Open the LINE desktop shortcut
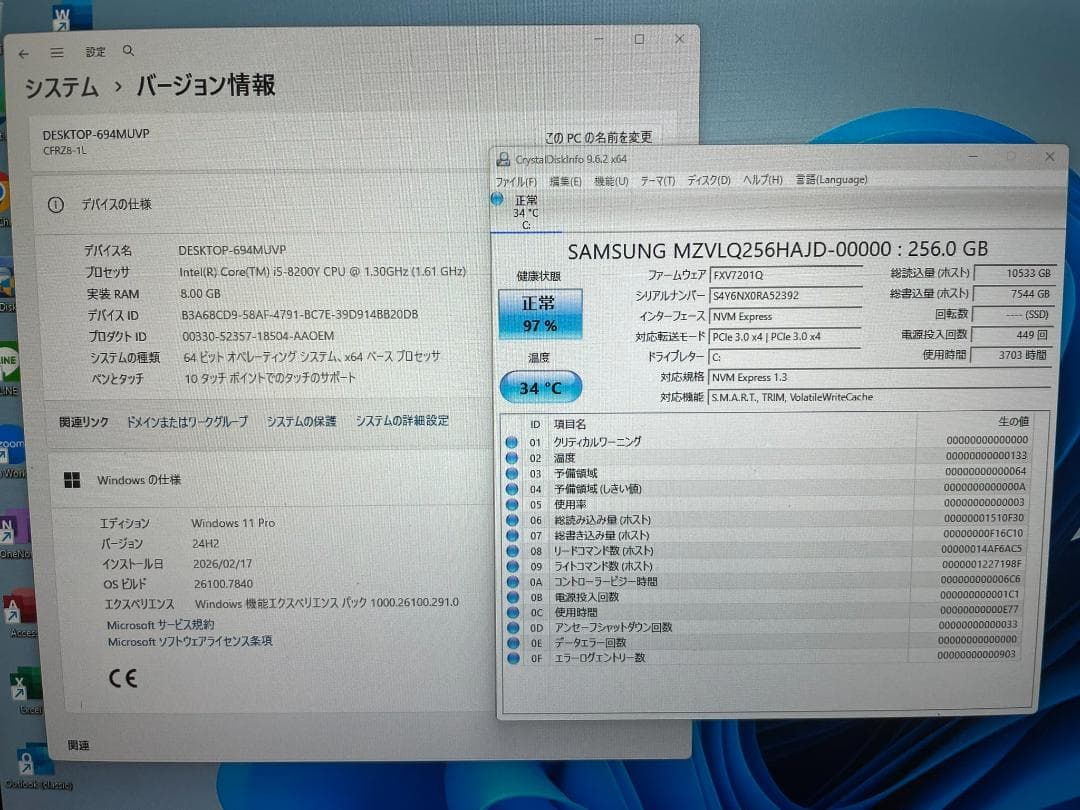This screenshot has height=810, width=1080. tap(9, 368)
